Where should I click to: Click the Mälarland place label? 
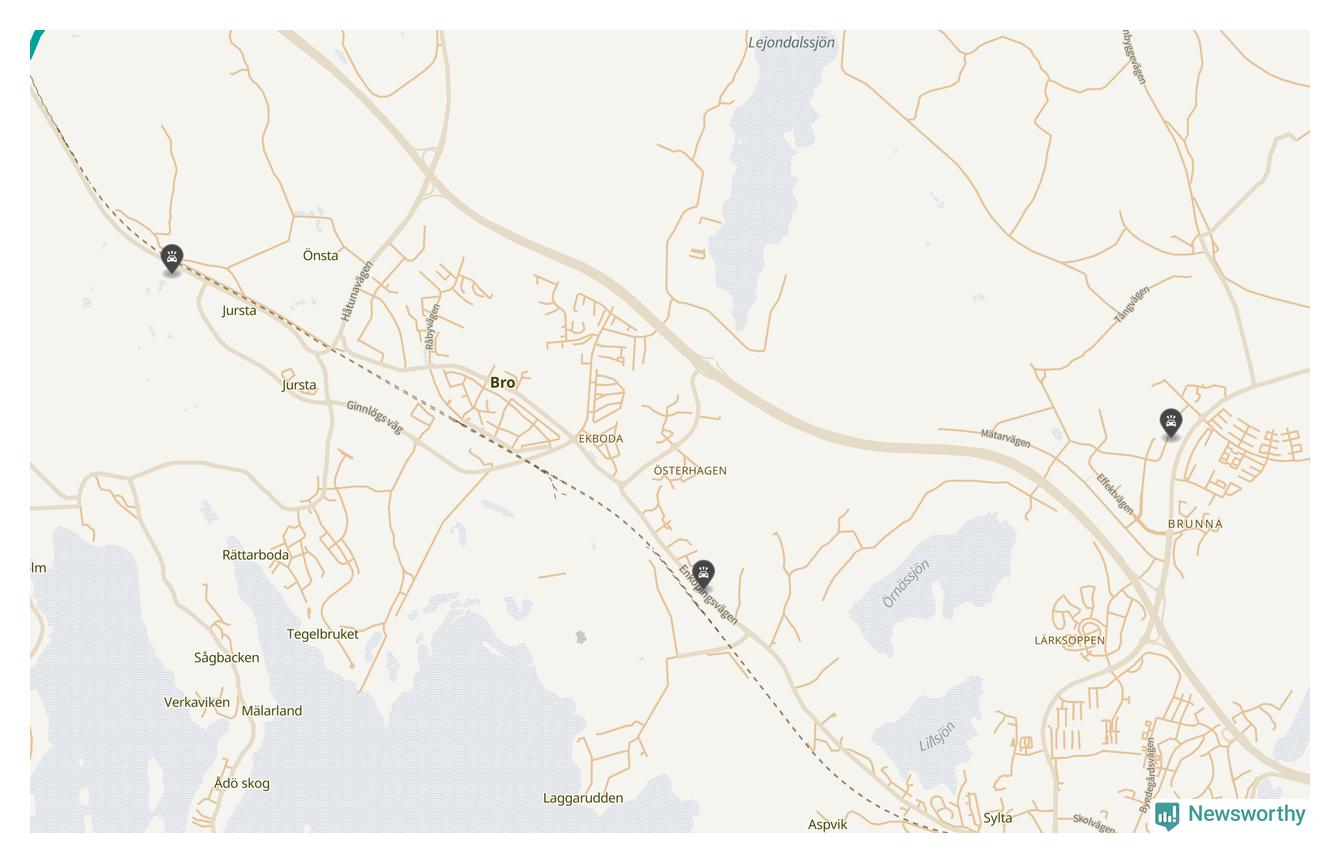(x=272, y=711)
